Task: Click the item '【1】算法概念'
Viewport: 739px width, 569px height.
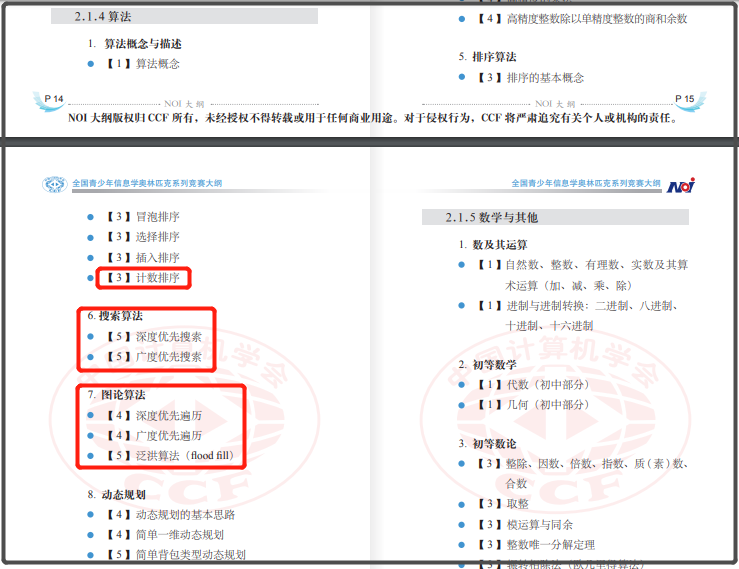Action: [x=143, y=64]
